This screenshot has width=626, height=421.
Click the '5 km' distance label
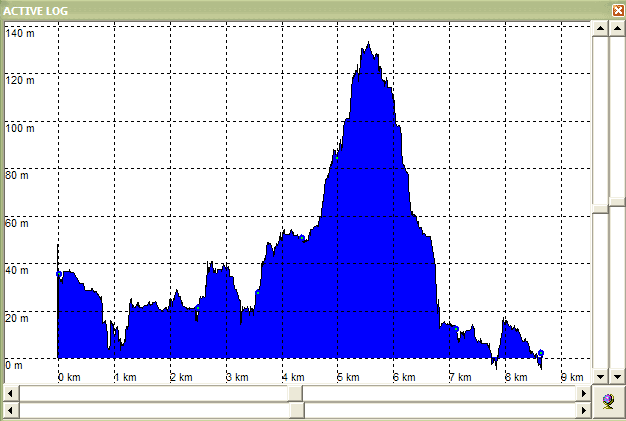tap(348, 378)
